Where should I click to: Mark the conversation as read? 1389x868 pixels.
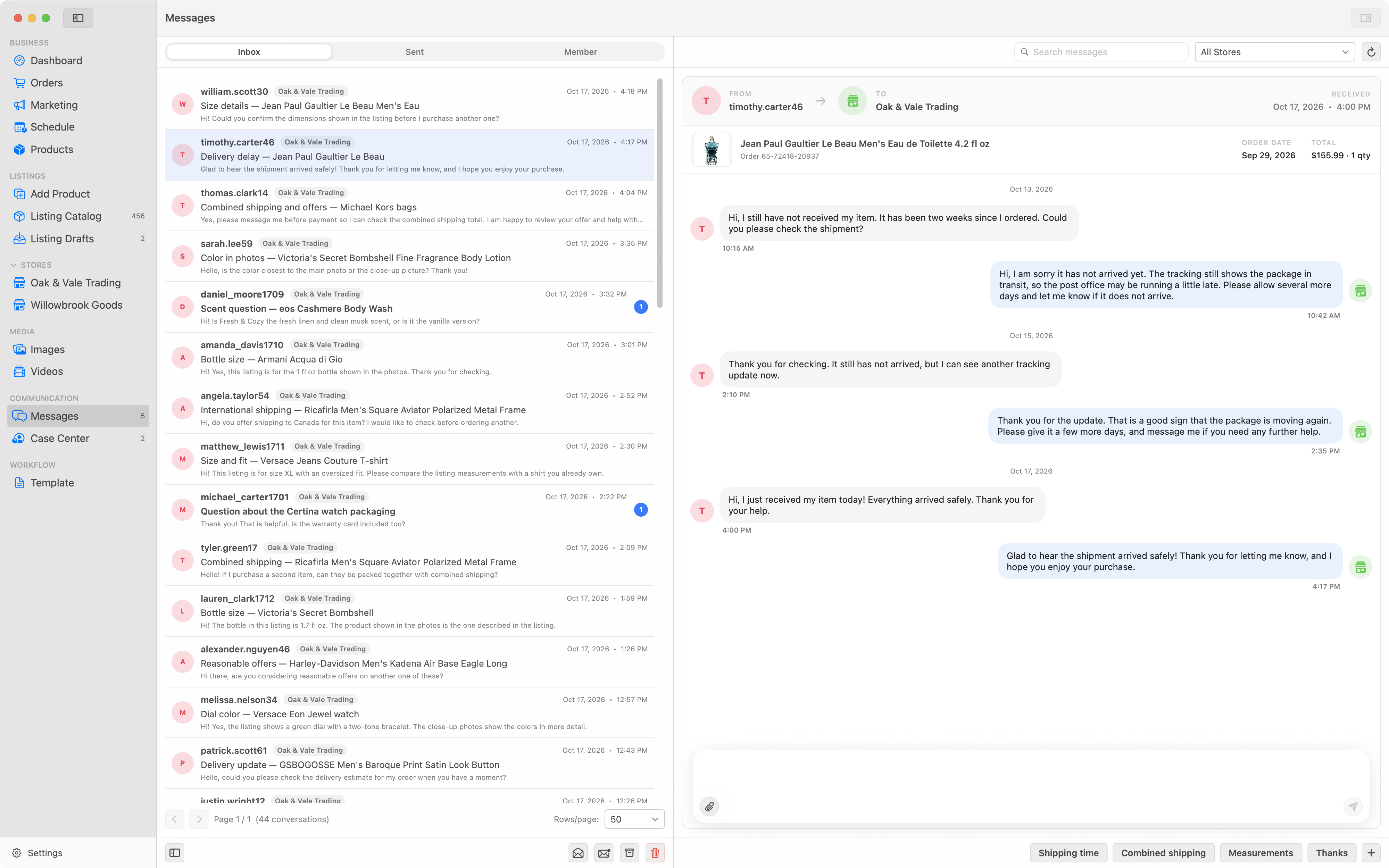(x=578, y=852)
